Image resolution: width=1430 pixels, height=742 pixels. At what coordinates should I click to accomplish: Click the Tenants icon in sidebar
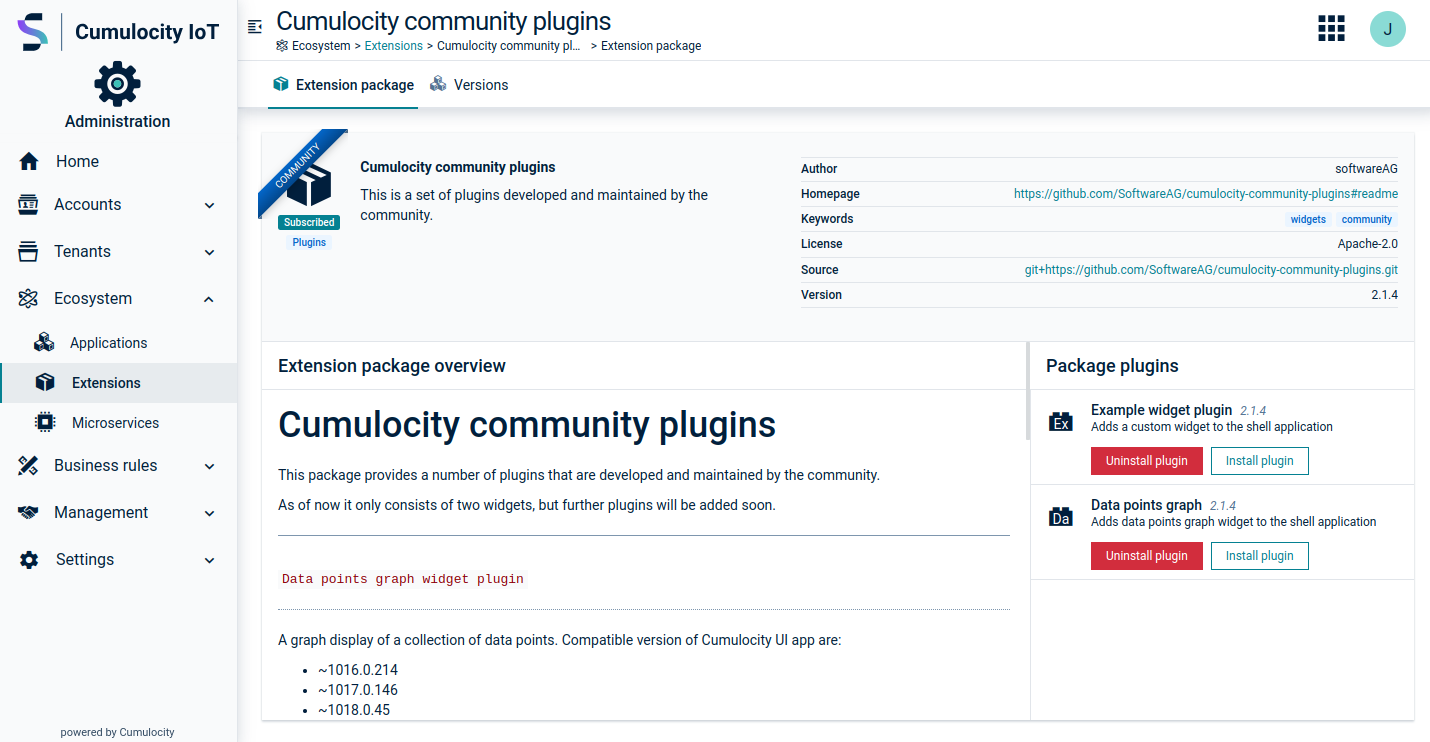pyautogui.click(x=28, y=251)
